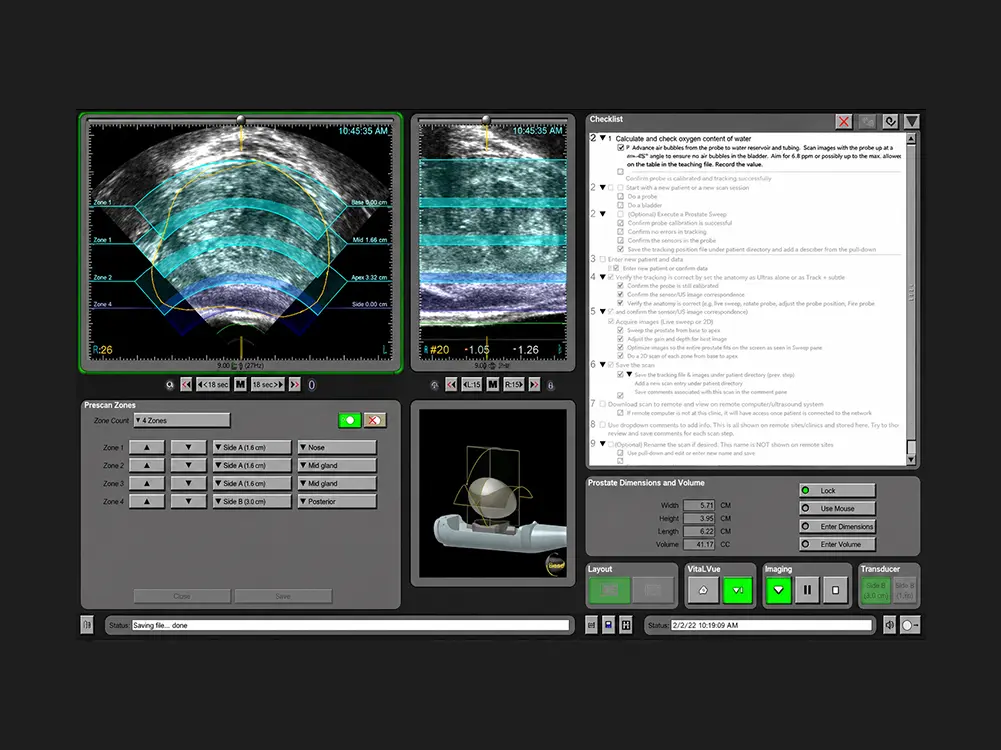This screenshot has height=750, width=1001.
Task: Select the Enter Dimensions radio option
Action: tap(837, 526)
